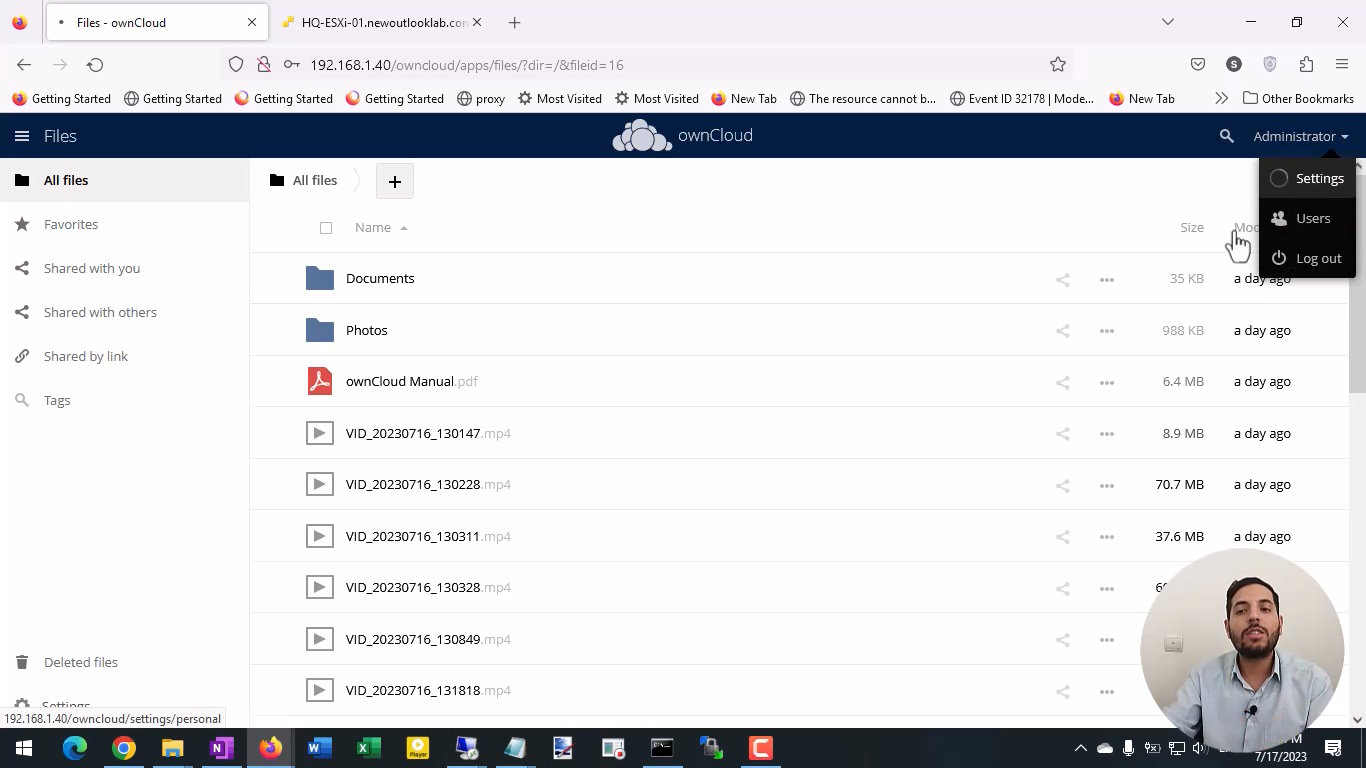
Task: Click the address bar URL field
Action: [x=647, y=64]
